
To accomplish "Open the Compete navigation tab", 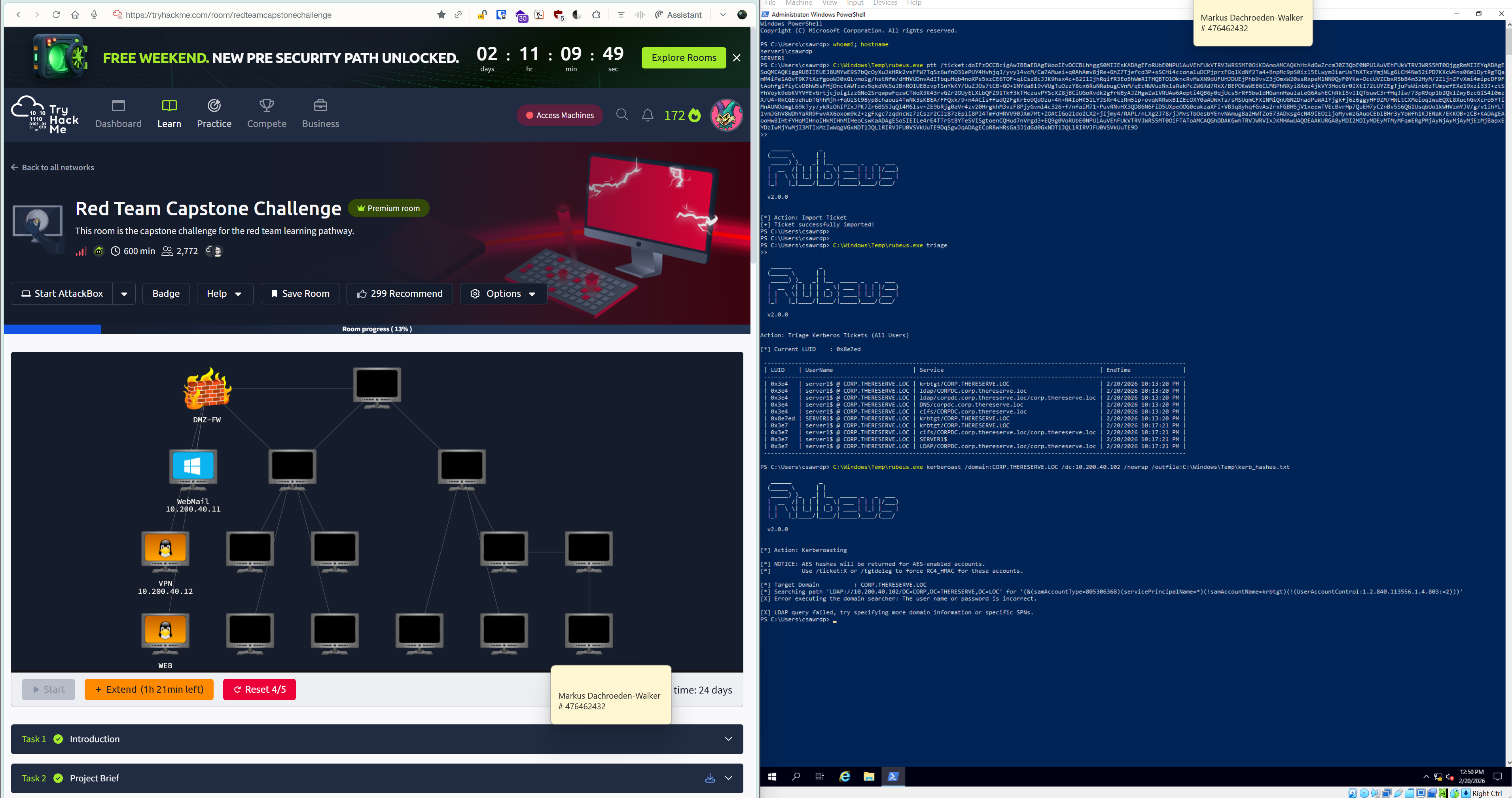I will point(267,114).
